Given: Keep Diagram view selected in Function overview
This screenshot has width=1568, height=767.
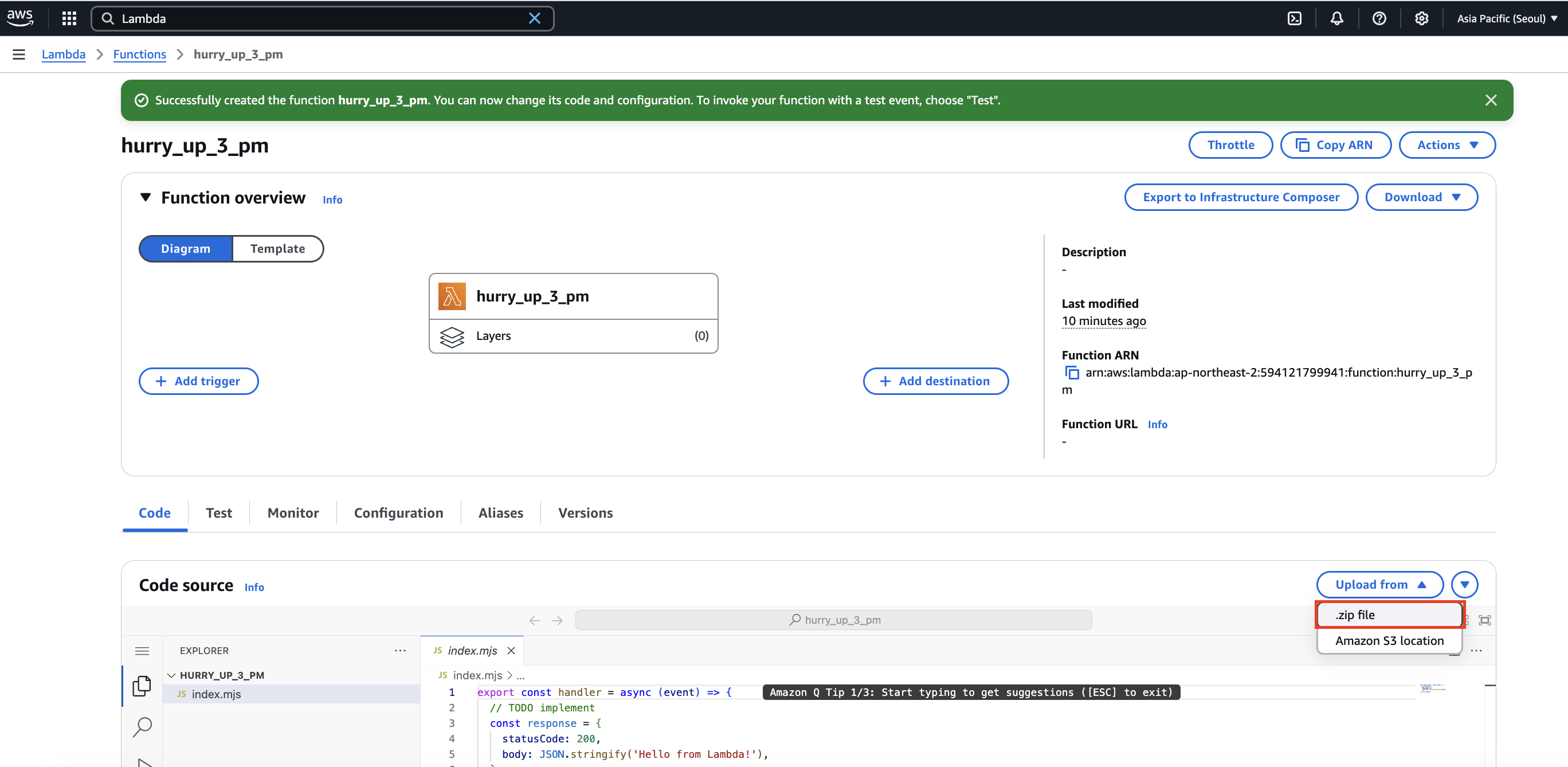Looking at the screenshot, I should (186, 248).
